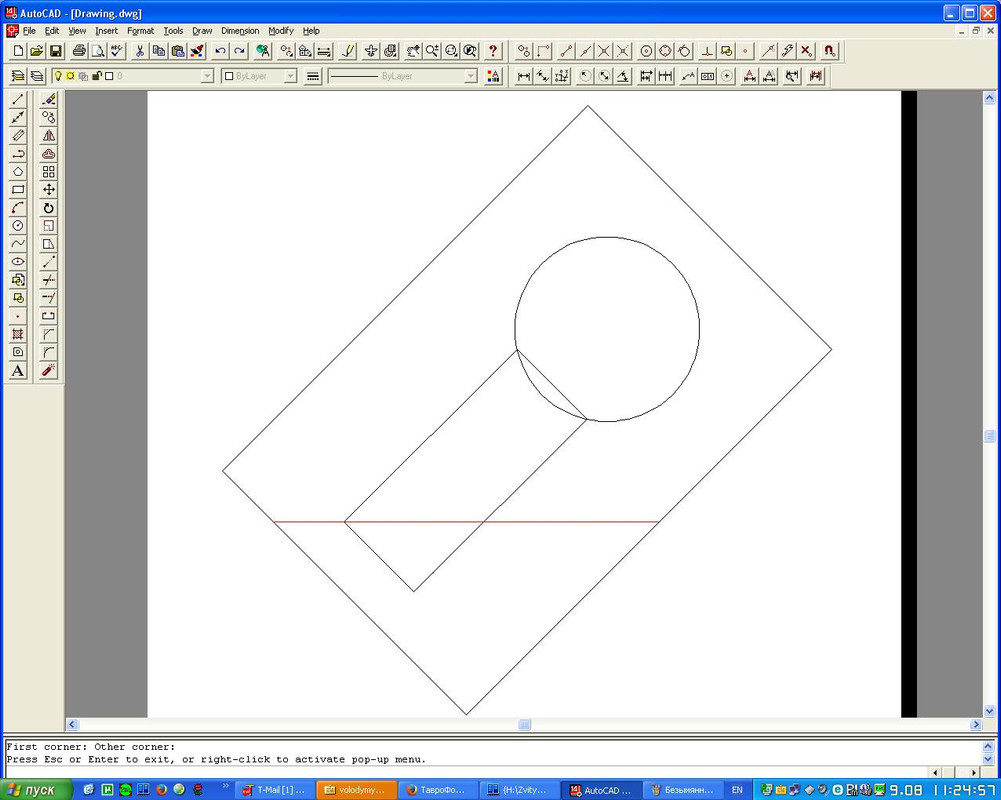
Task: Click the Snap to Endpoint icon
Action: (x=566, y=51)
